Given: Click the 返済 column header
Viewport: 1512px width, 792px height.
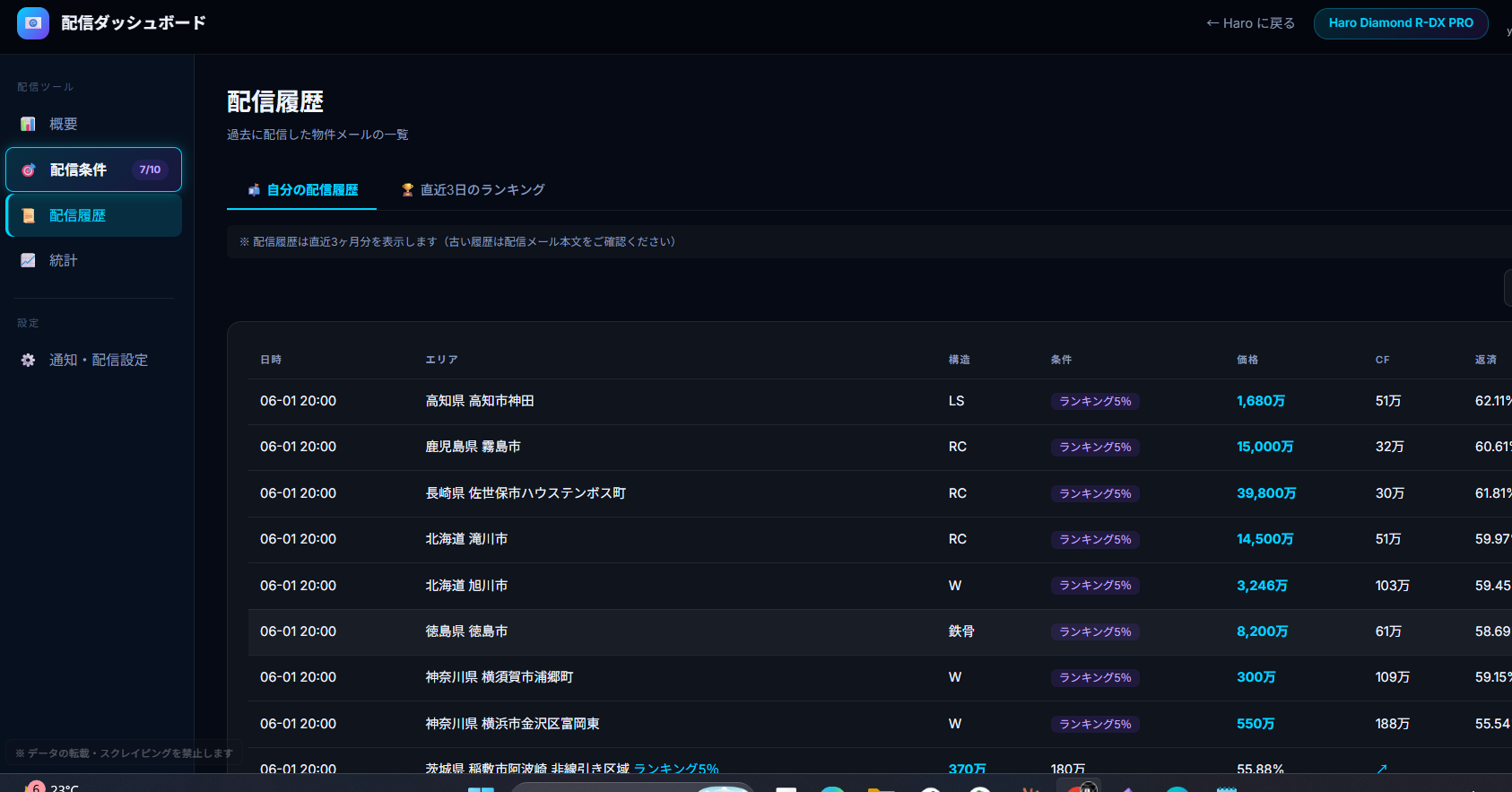Looking at the screenshot, I should pos(1486,360).
